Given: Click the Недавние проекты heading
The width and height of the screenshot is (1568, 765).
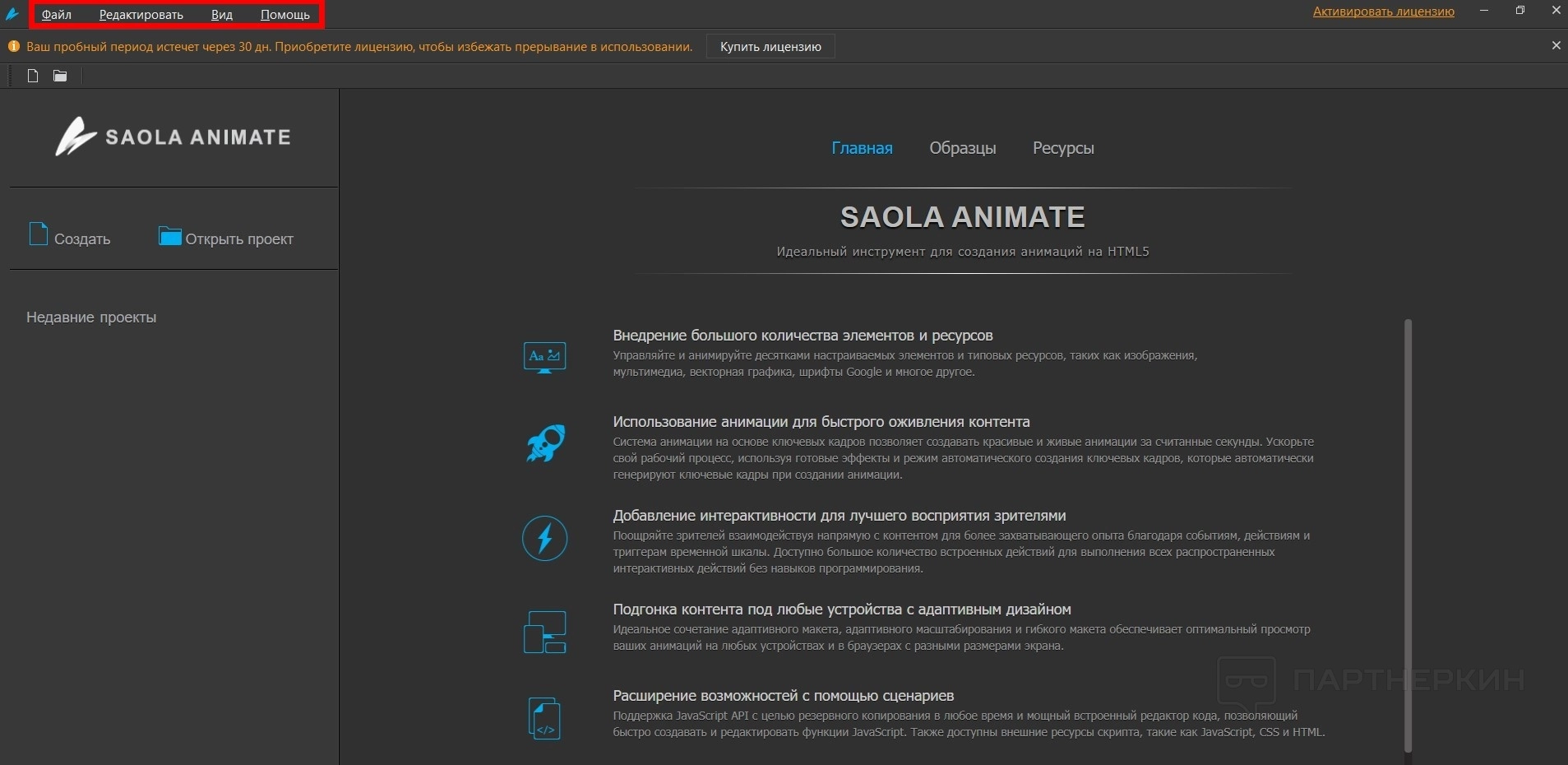Looking at the screenshot, I should click(91, 318).
